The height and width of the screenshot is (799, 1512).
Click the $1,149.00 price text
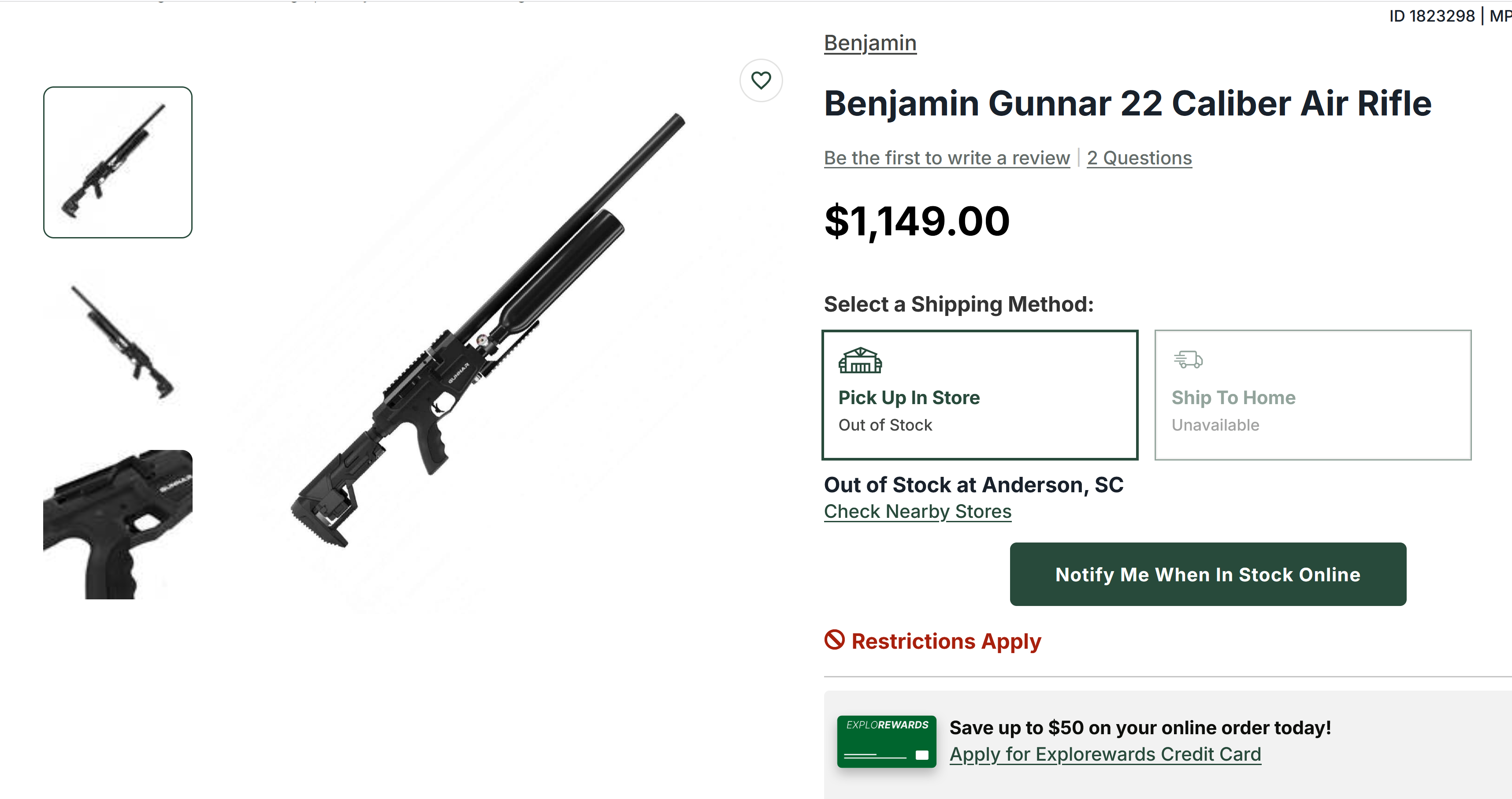(916, 221)
